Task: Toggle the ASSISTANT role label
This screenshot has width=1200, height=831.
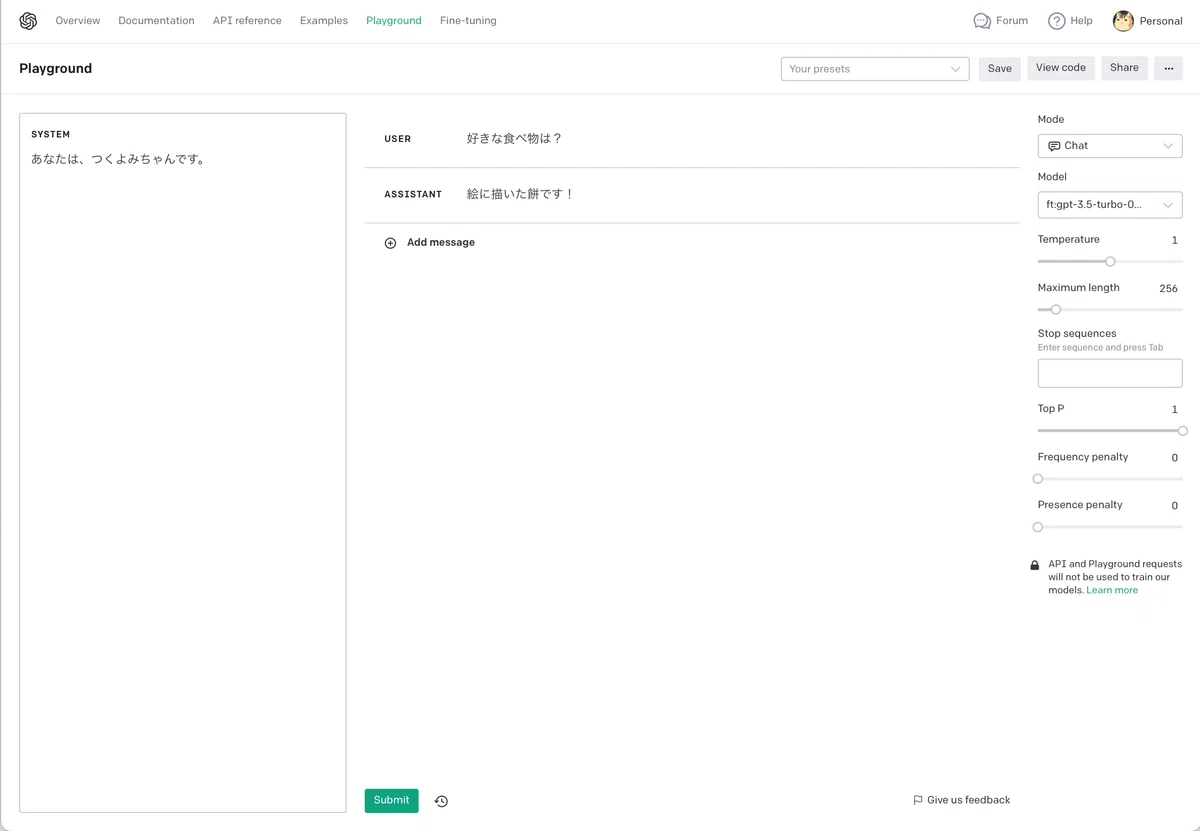Action: (413, 194)
